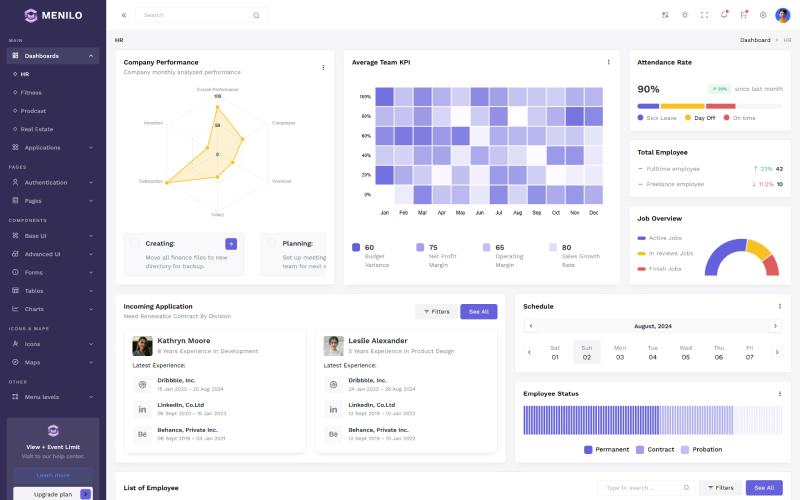Switch theme using the sun icon

click(x=685, y=15)
